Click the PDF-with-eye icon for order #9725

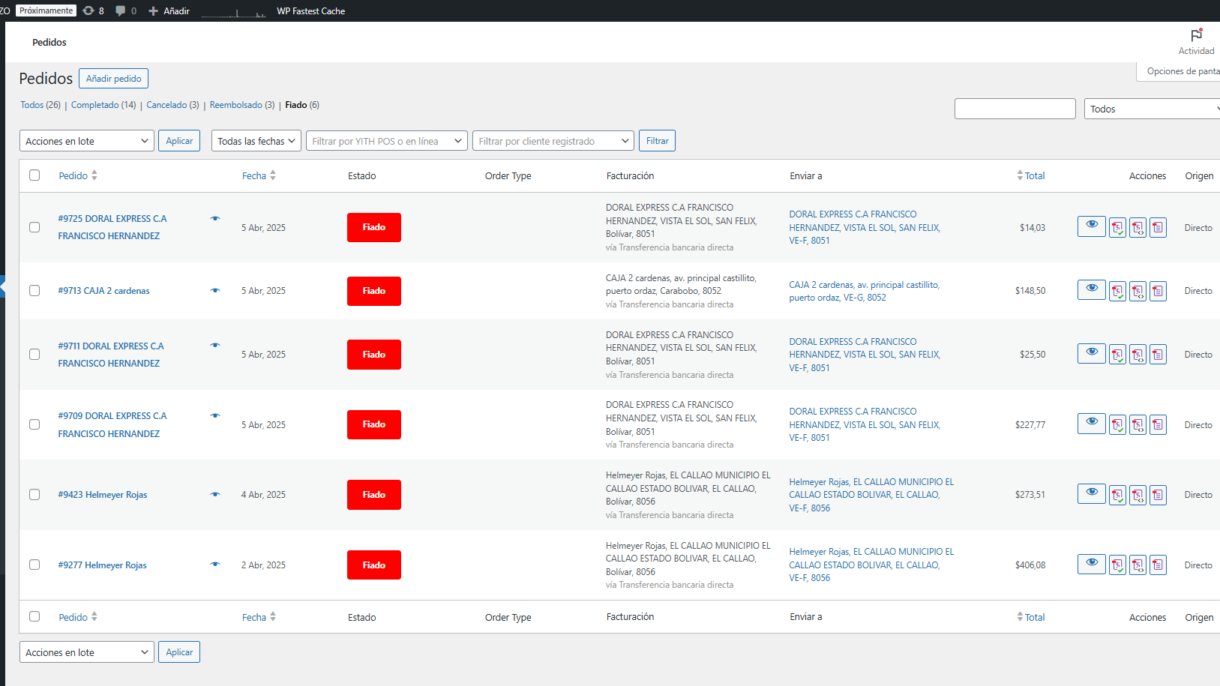coord(1138,228)
